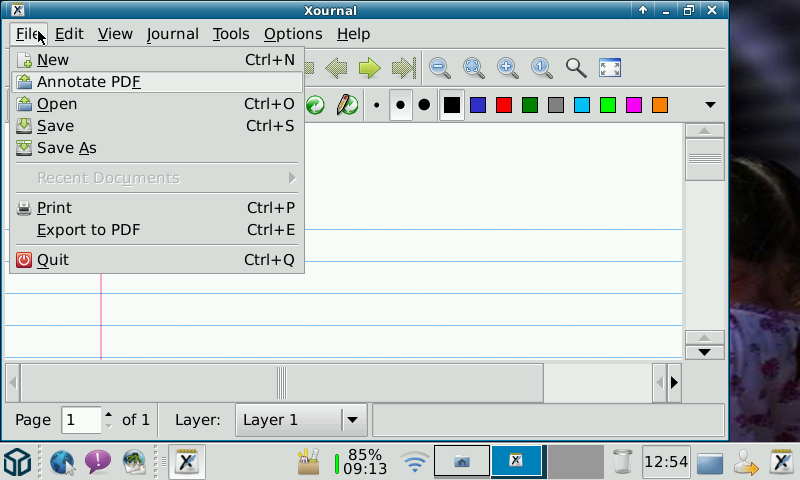Choose Print from the File menu
The height and width of the screenshot is (480, 800).
[157, 208]
